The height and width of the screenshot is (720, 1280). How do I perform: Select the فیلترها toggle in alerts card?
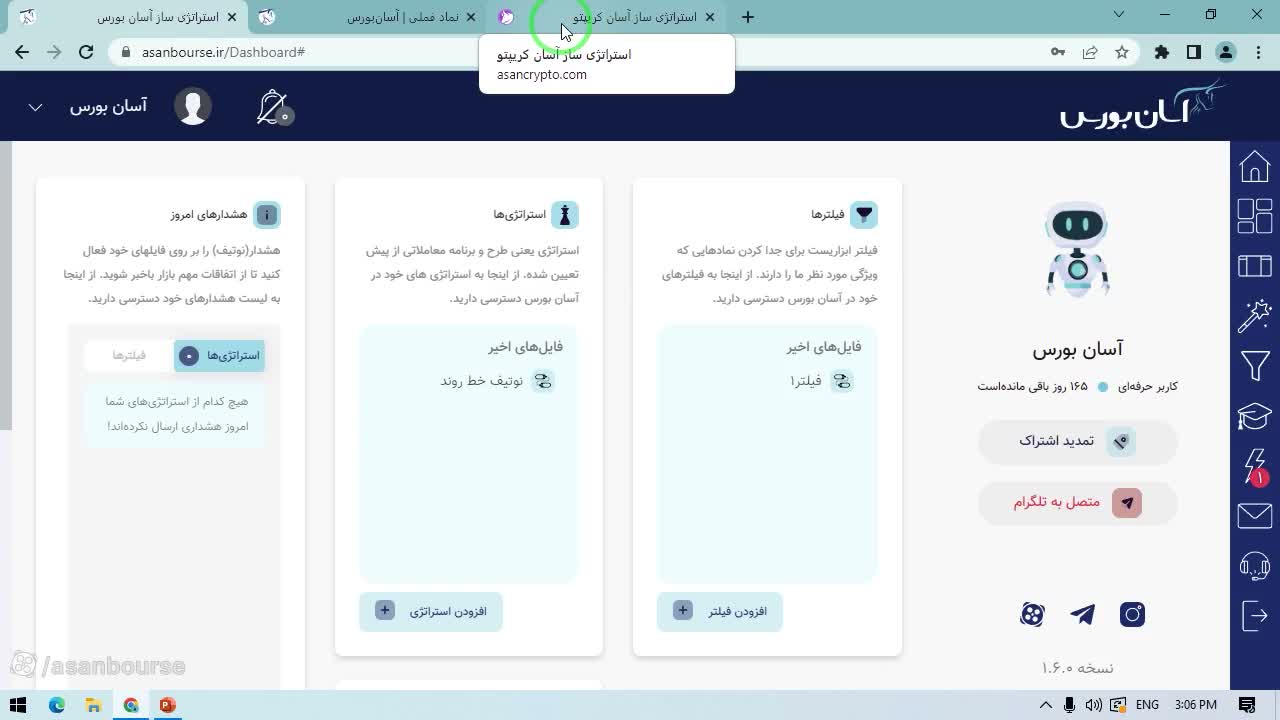pyautogui.click(x=129, y=355)
